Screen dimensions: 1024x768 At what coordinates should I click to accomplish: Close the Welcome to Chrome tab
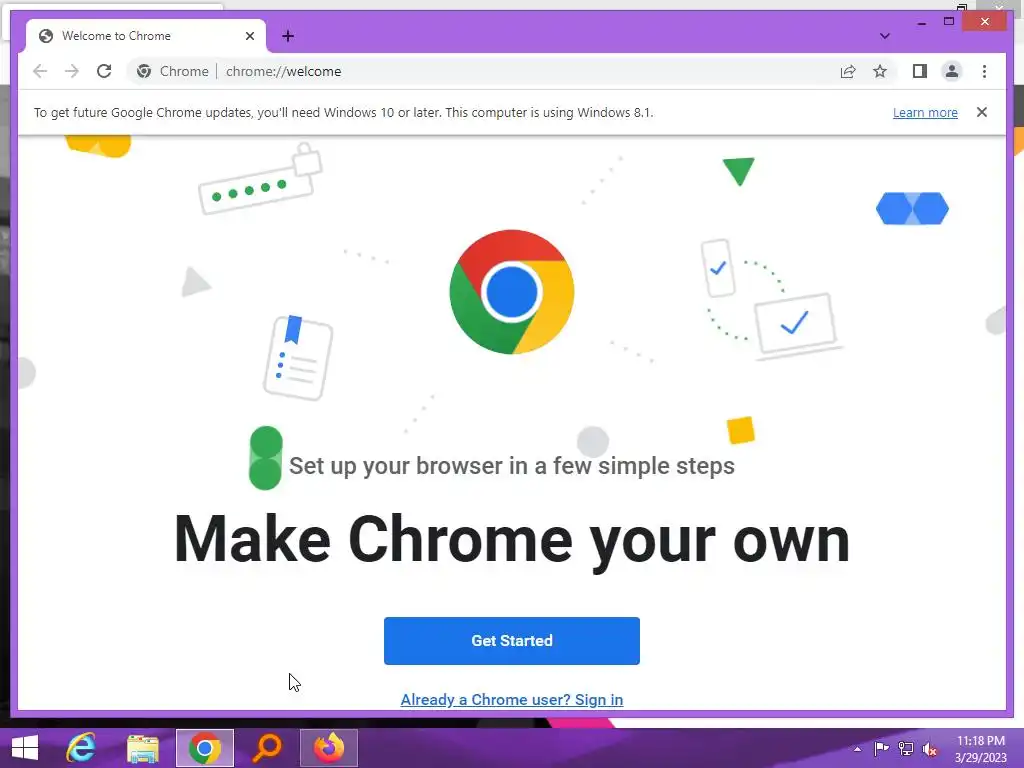[249, 36]
